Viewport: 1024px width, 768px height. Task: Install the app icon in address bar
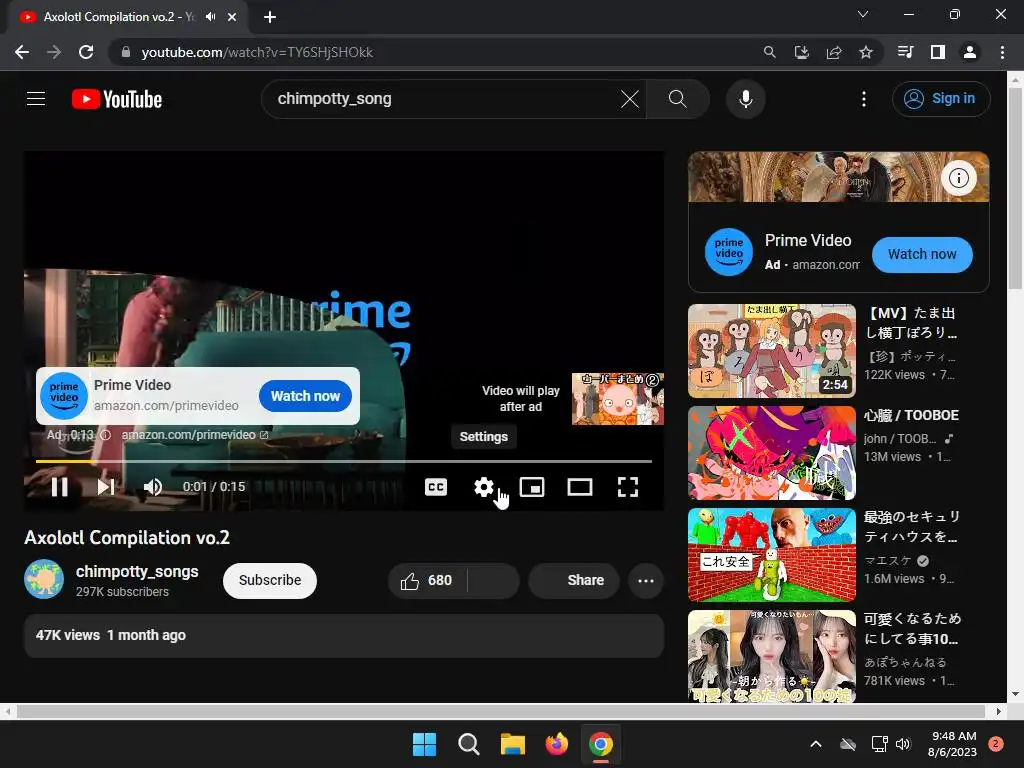[801, 52]
